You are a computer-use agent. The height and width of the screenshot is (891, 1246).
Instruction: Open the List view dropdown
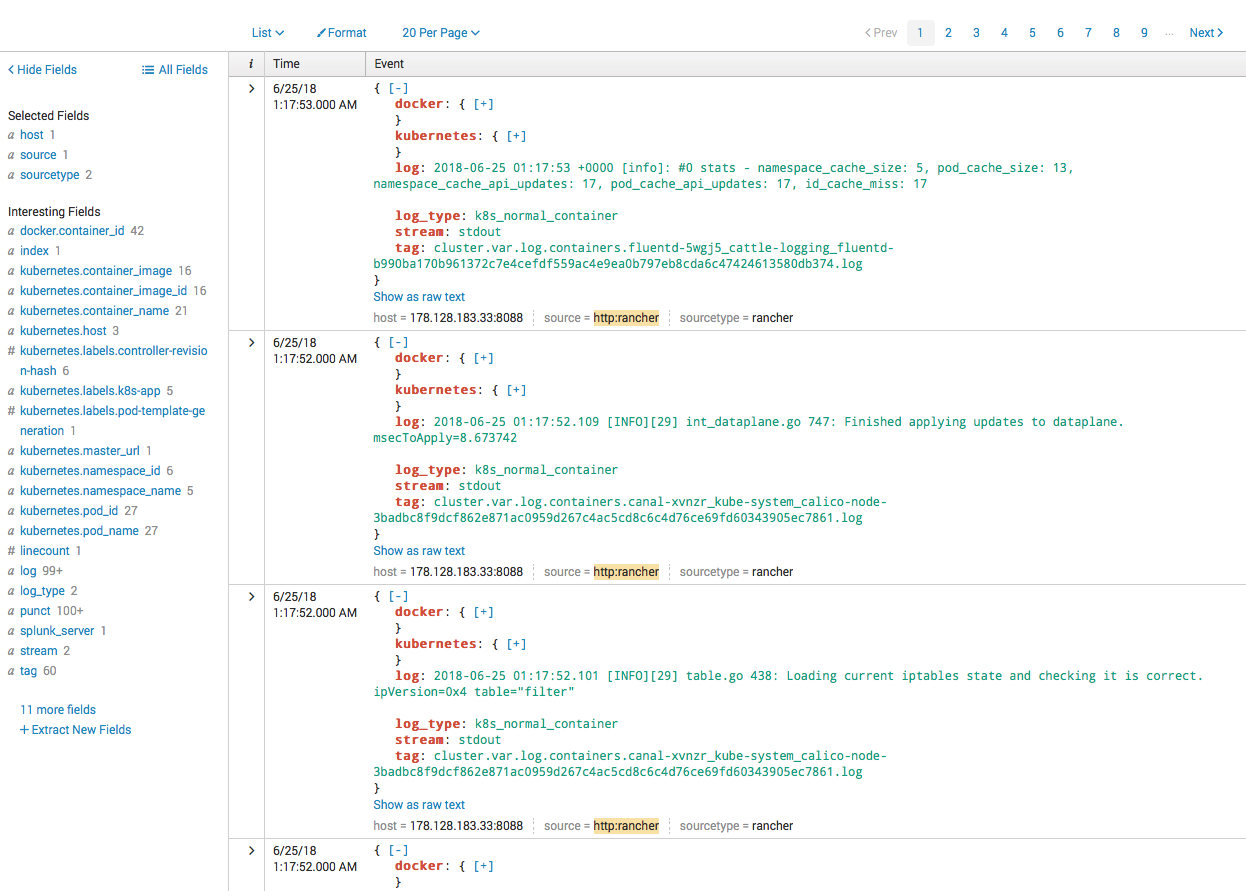tap(267, 32)
